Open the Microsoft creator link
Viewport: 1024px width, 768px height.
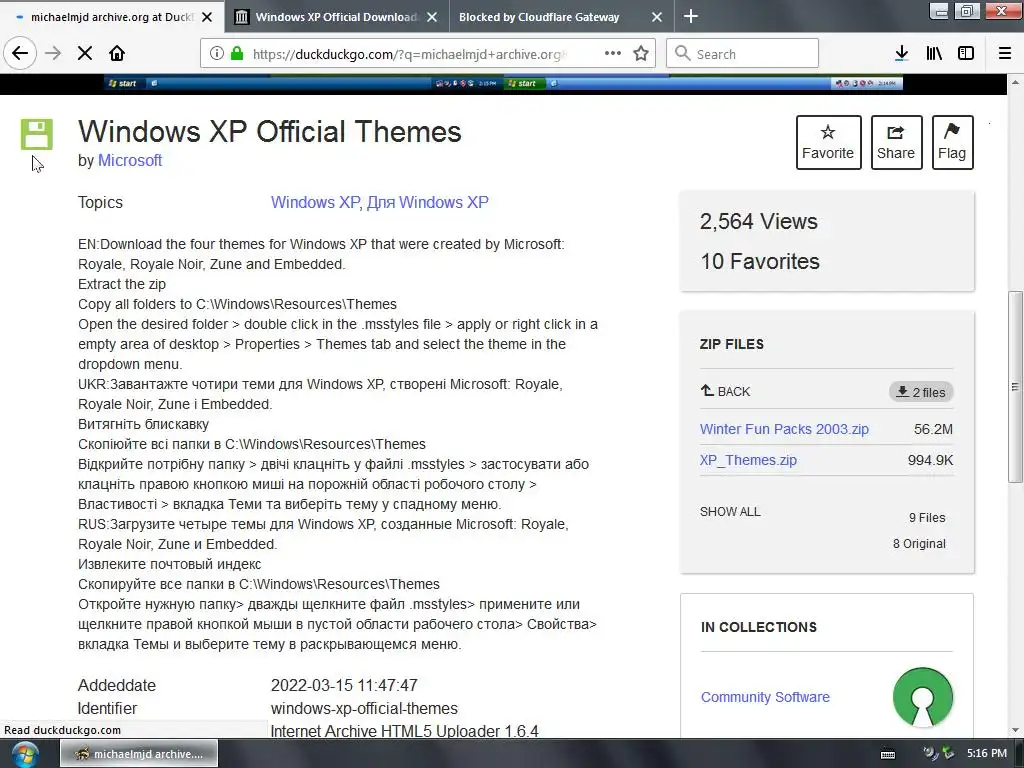pos(129,160)
